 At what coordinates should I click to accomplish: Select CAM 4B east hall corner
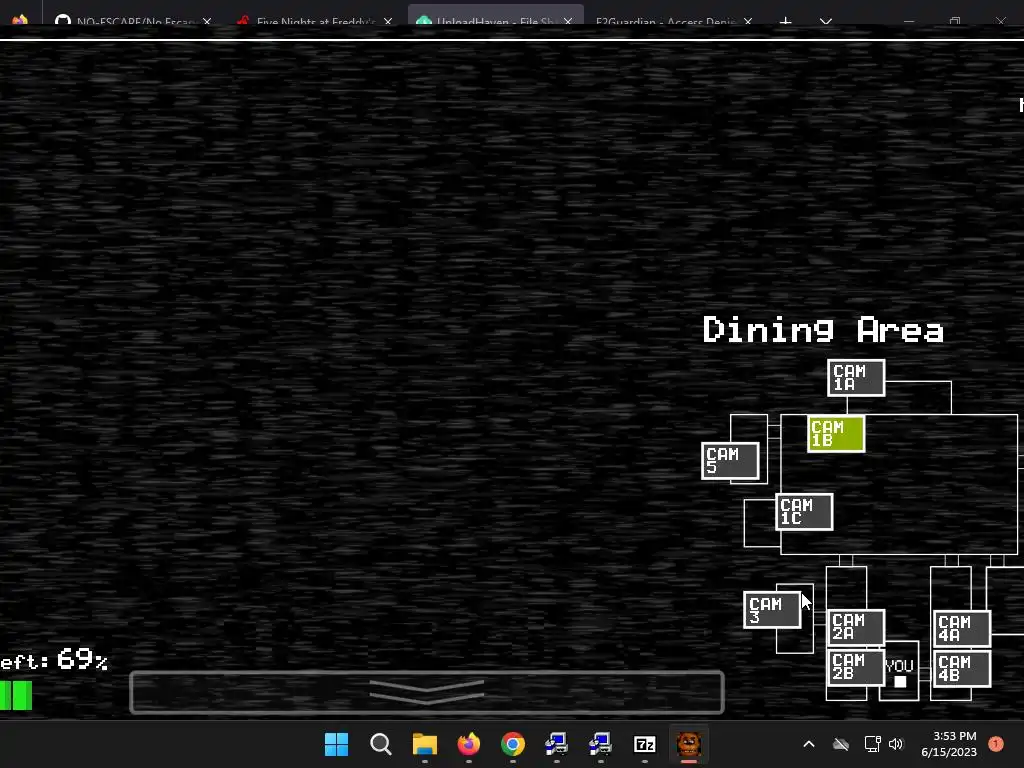[x=962, y=669]
